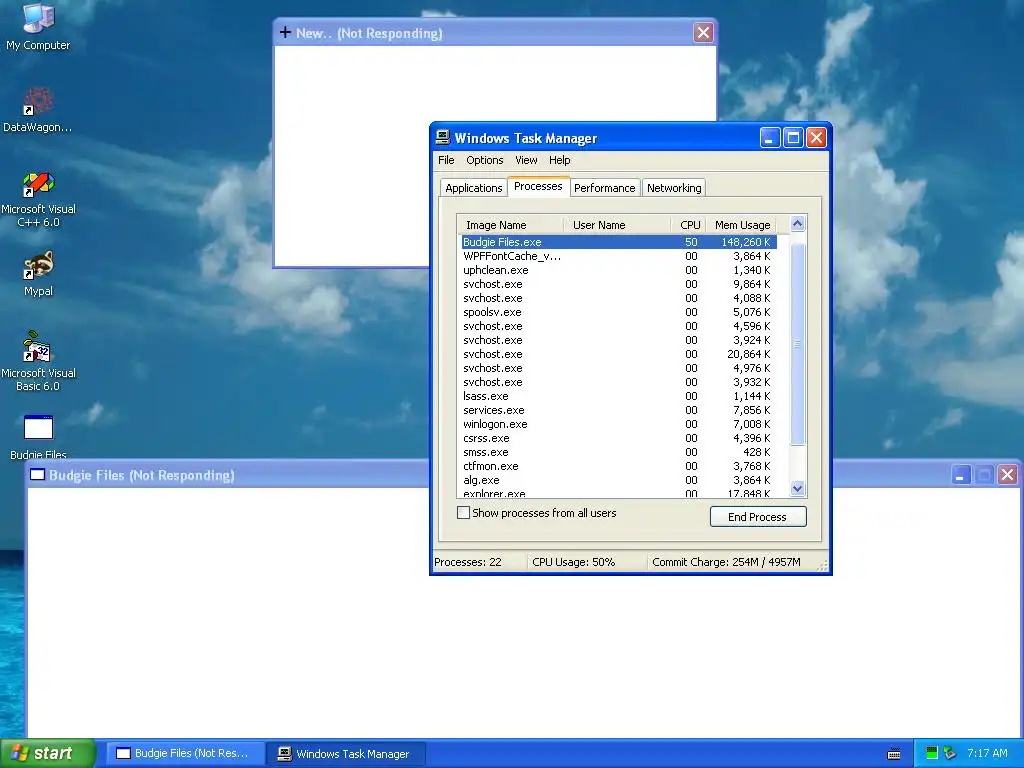
Task: Sort processes by CPU column
Action: 688,225
